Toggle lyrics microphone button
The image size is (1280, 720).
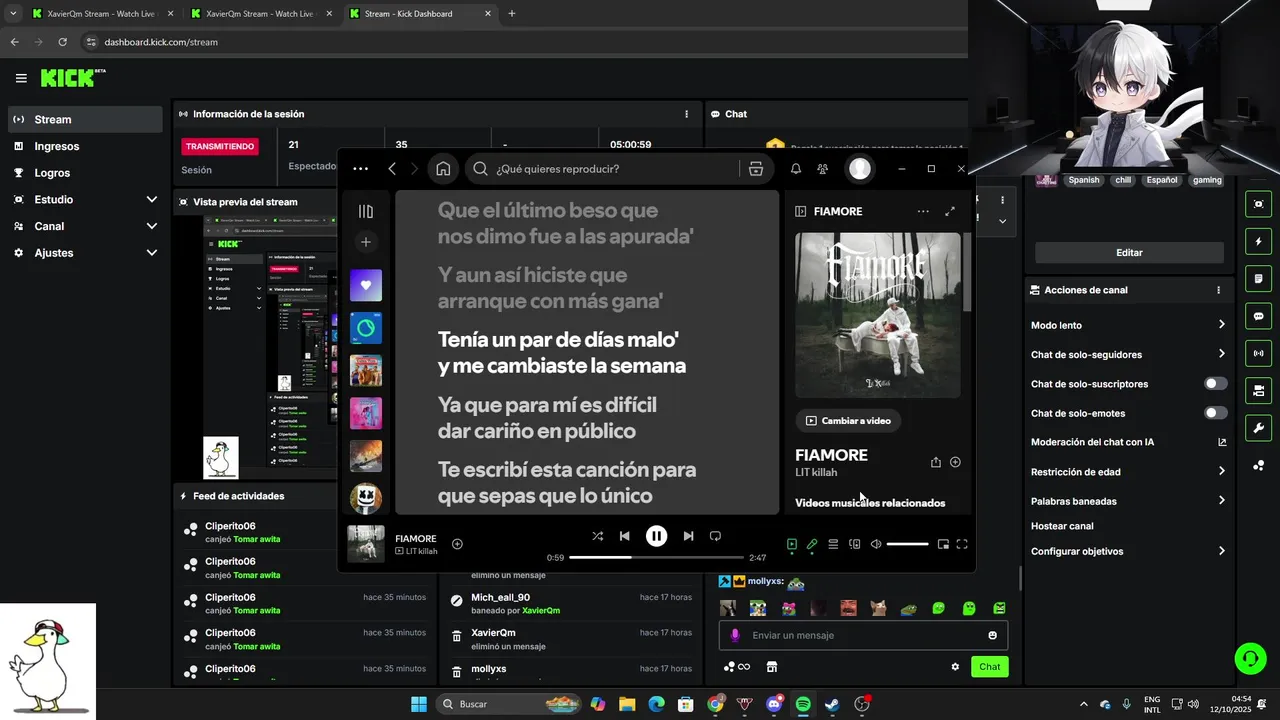[812, 544]
